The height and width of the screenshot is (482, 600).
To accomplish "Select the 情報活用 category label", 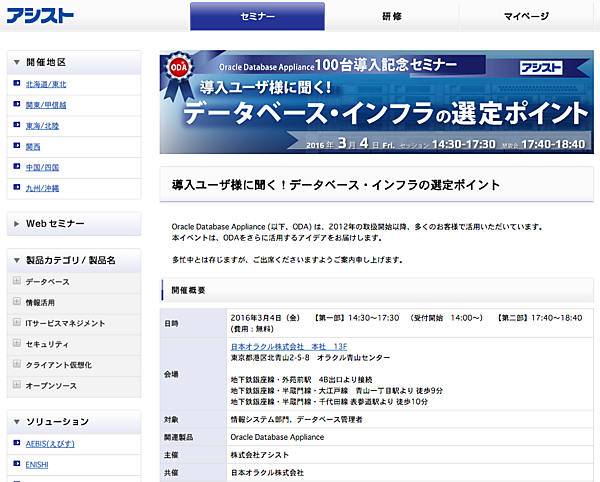I will click(40, 303).
